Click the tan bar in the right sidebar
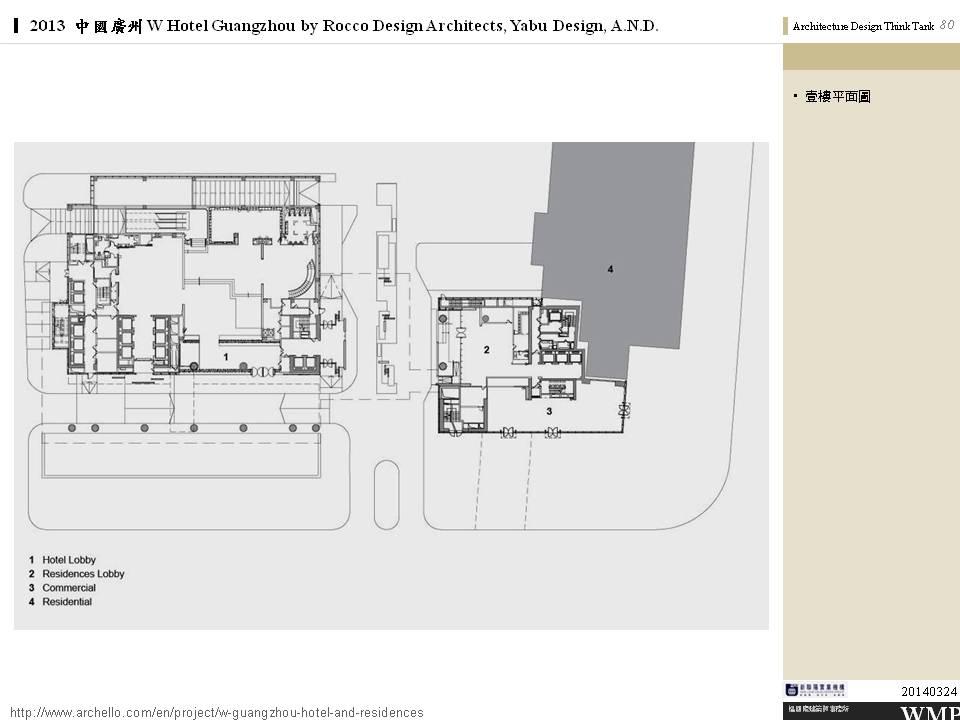This screenshot has height=720, width=960. click(870, 57)
